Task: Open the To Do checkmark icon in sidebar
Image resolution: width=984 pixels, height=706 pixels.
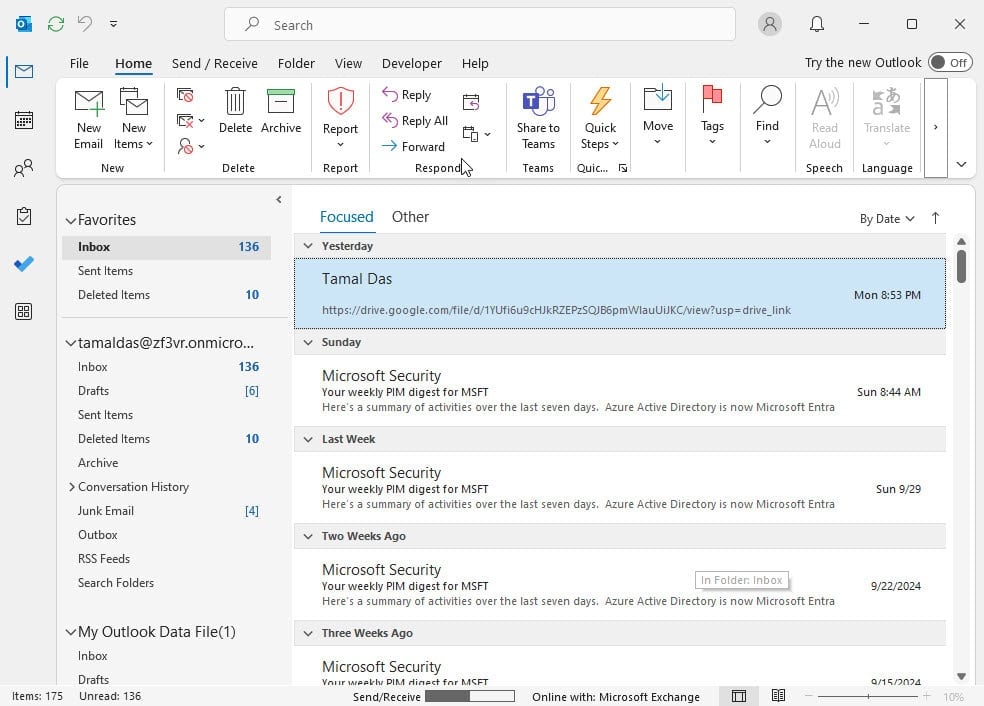Action: click(x=24, y=264)
